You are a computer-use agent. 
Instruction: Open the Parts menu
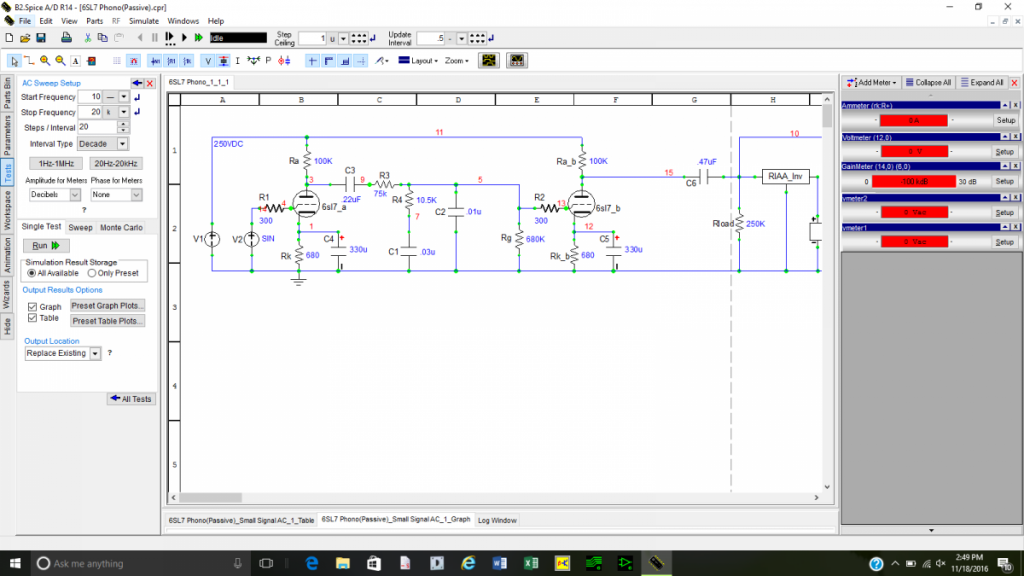point(95,21)
